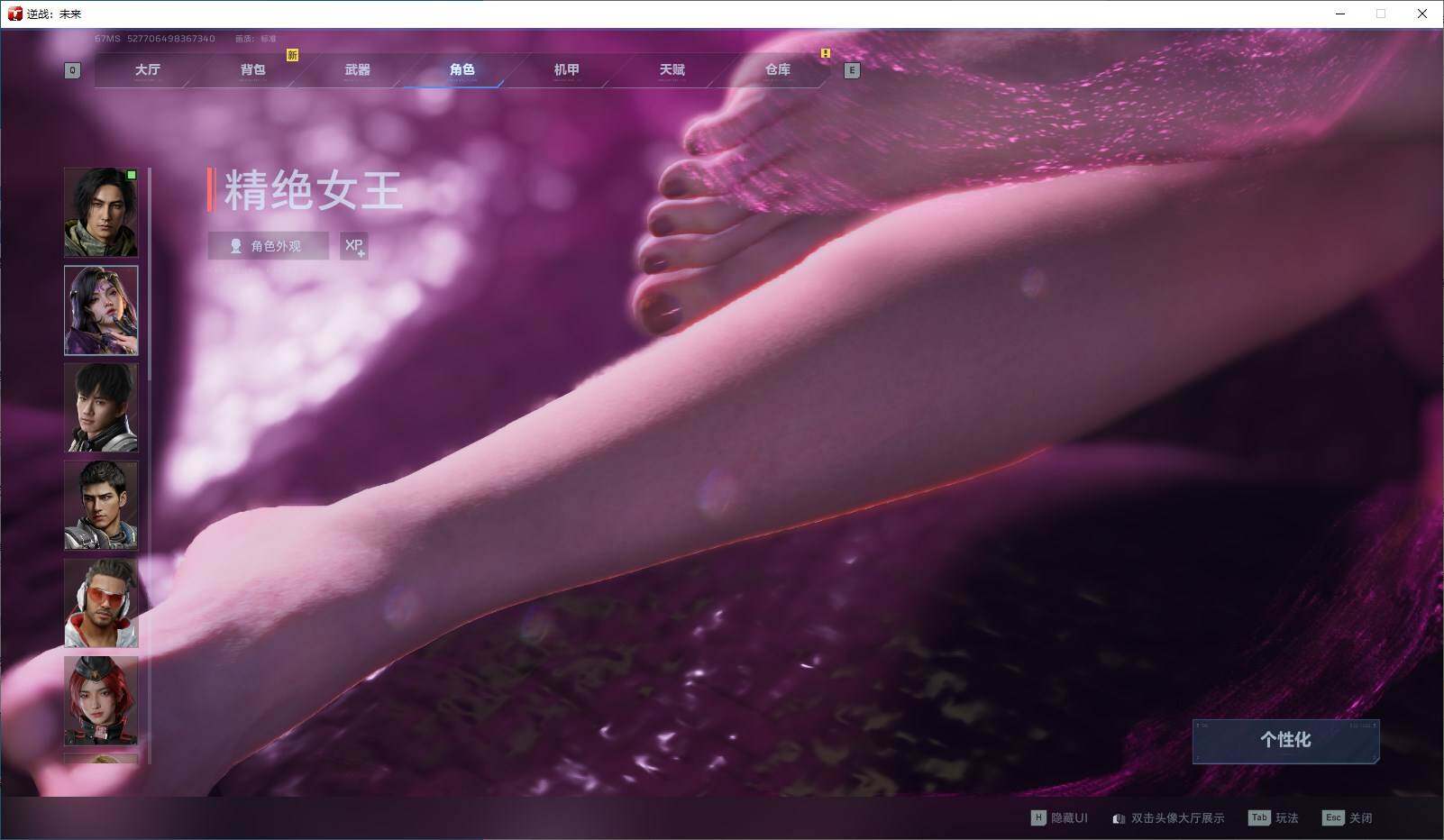Click the yellow alert badge on 仓库
The width and height of the screenshot is (1444, 840).
pyautogui.click(x=825, y=53)
